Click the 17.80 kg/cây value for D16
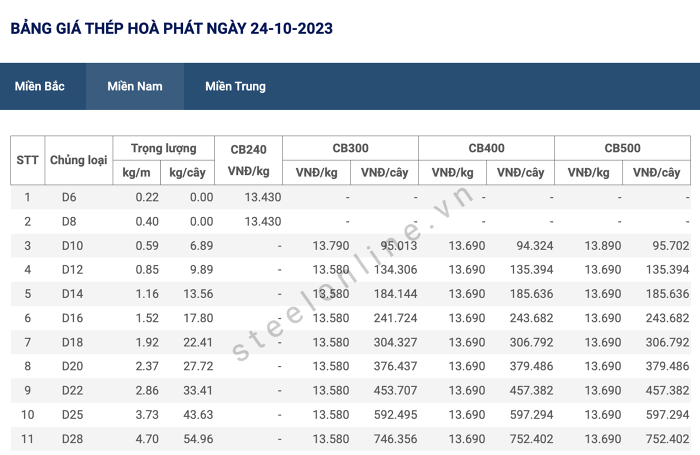Viewport: 700px width, 455px height. [198, 318]
